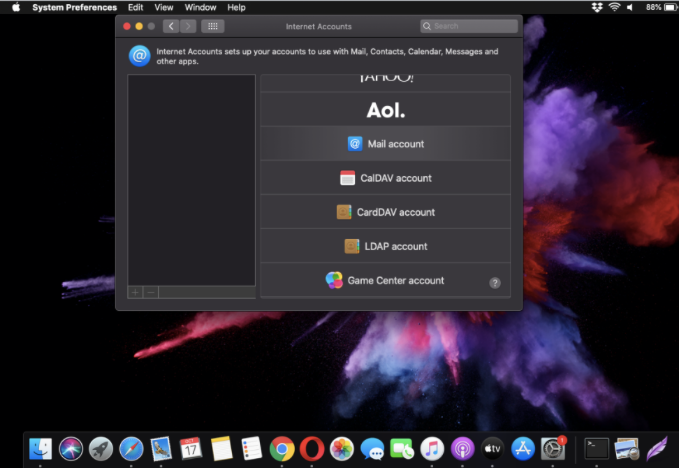Click the plus button to add account
This screenshot has width=681, height=469.
[135, 292]
